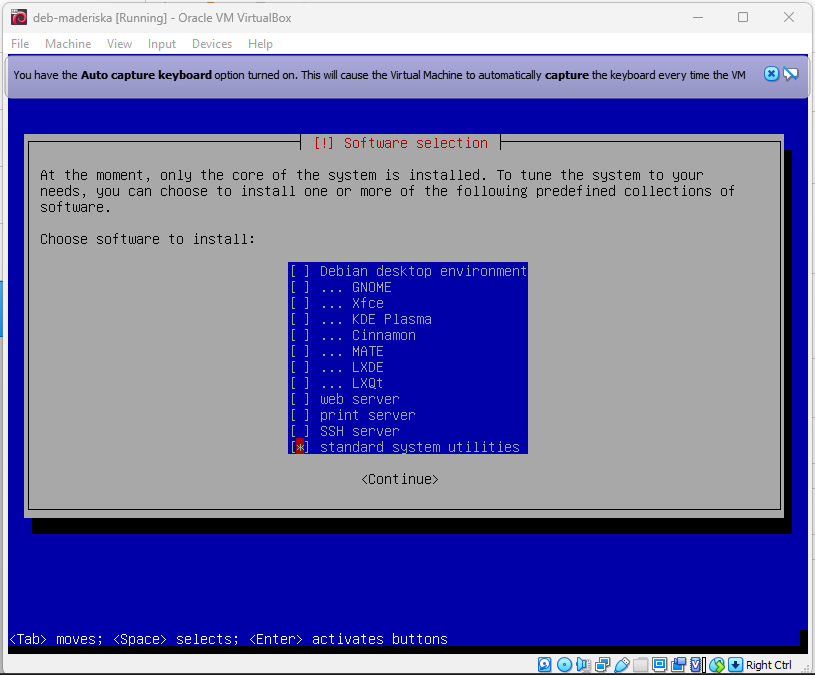
Task: Toggle the KDE Plasma checkbox
Action: point(300,319)
